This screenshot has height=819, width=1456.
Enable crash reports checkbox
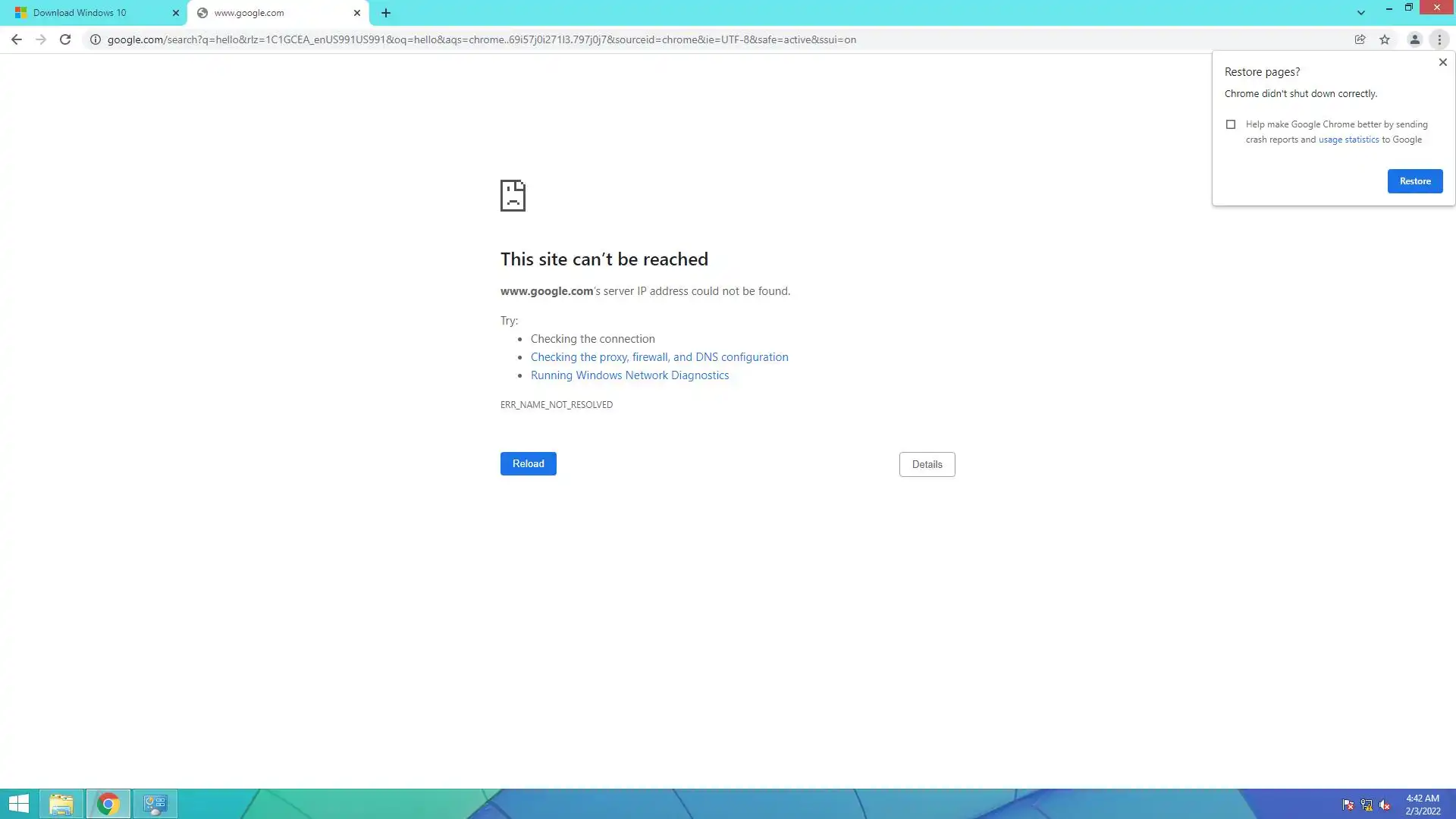pos(1231,124)
